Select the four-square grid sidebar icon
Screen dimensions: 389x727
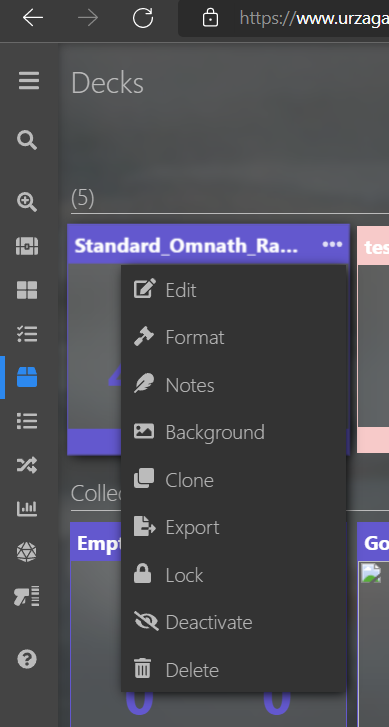[x=27, y=290]
